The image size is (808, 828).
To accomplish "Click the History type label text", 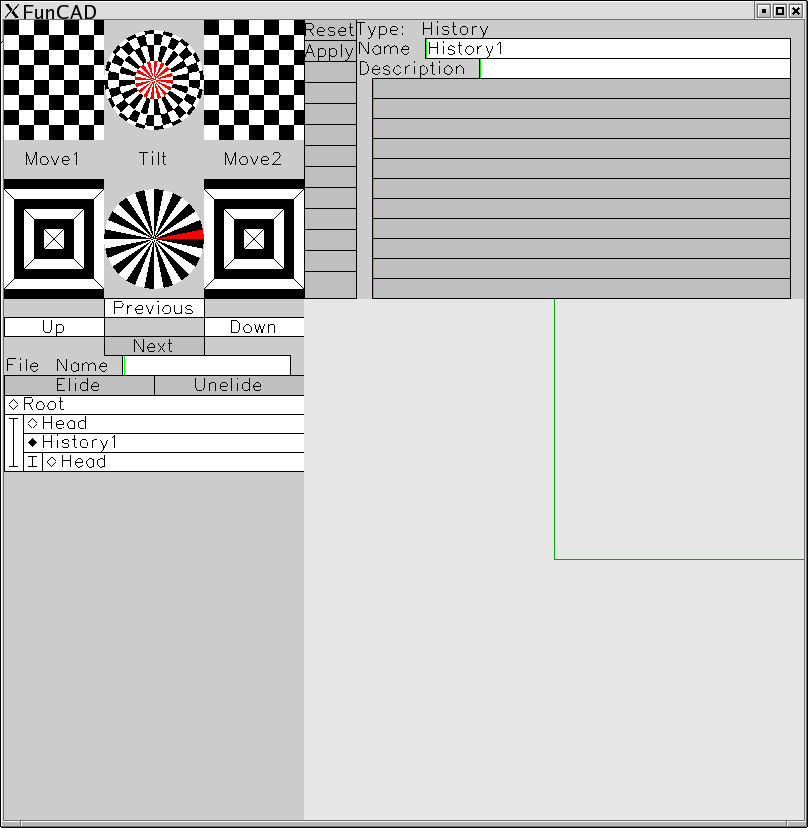I will point(455,29).
